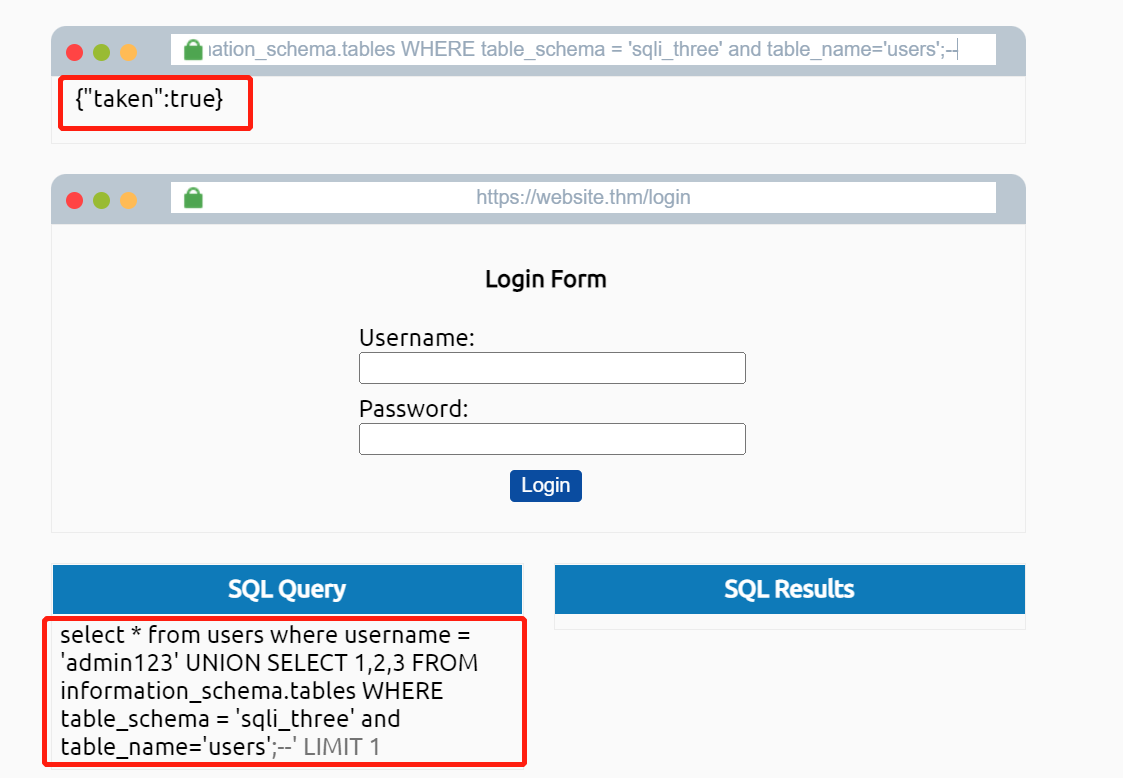Select the SQL Results panel header

(789, 589)
